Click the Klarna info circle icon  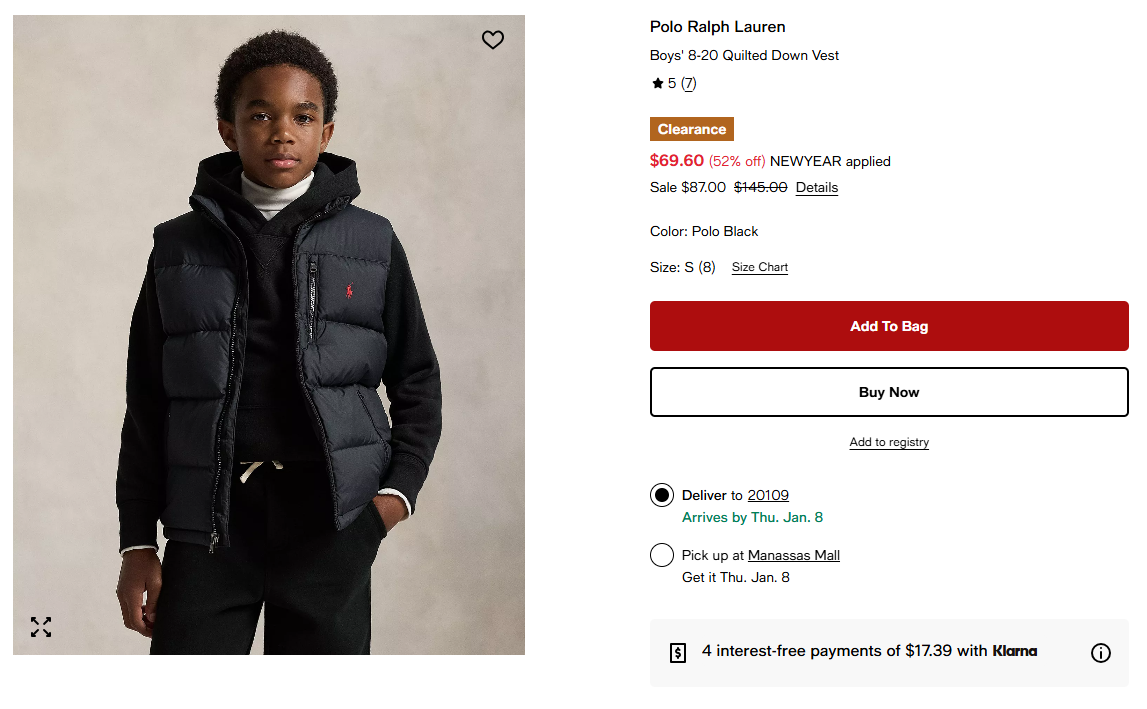tap(1100, 653)
